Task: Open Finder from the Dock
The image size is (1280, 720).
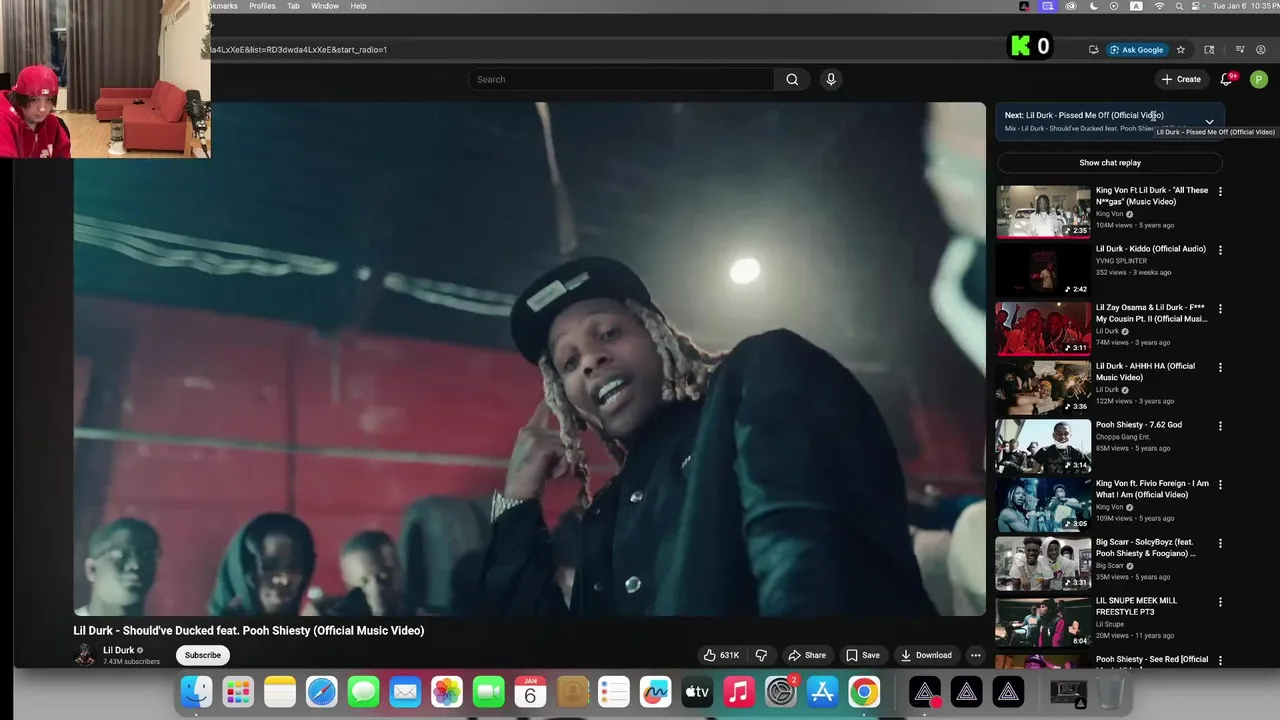Action: [x=196, y=692]
